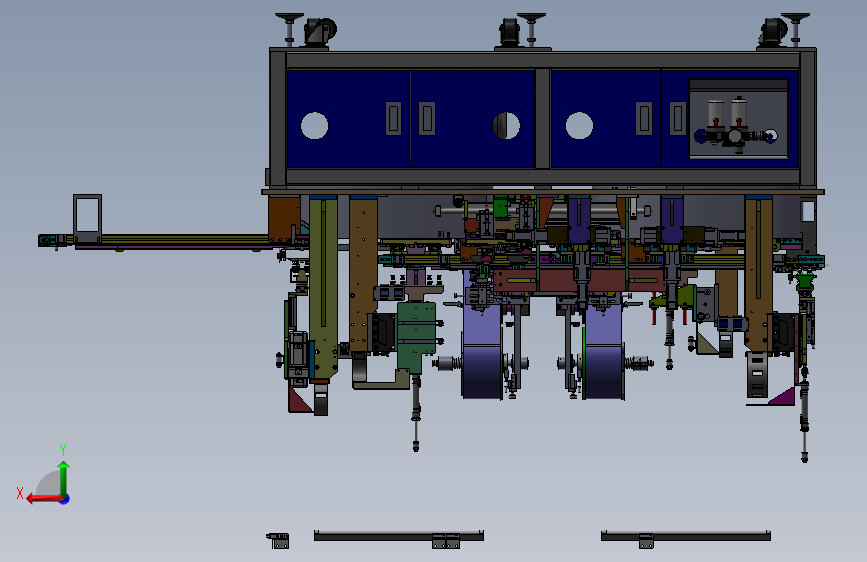Select the left long black bar at bottom
The width and height of the screenshot is (867, 562).
399,535
